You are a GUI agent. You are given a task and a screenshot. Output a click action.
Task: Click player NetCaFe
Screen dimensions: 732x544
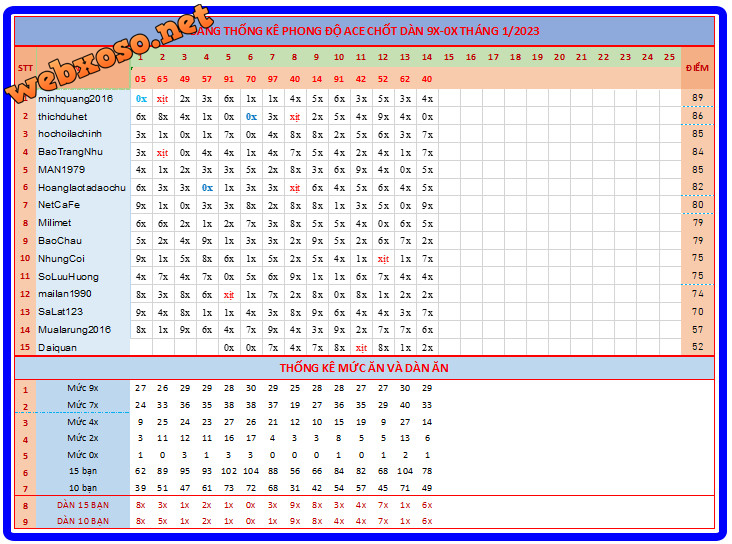pos(59,205)
